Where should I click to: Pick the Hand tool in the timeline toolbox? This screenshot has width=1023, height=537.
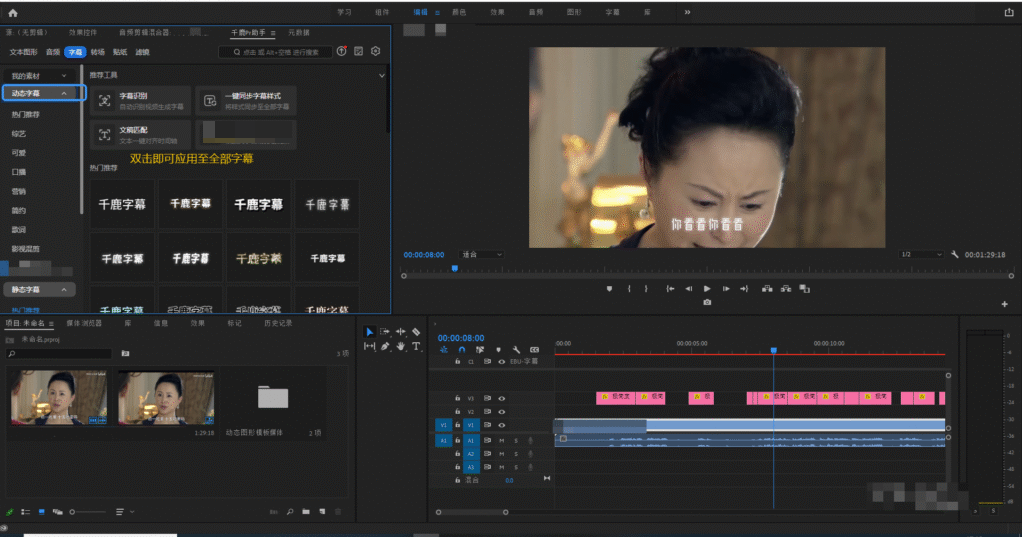tap(400, 347)
